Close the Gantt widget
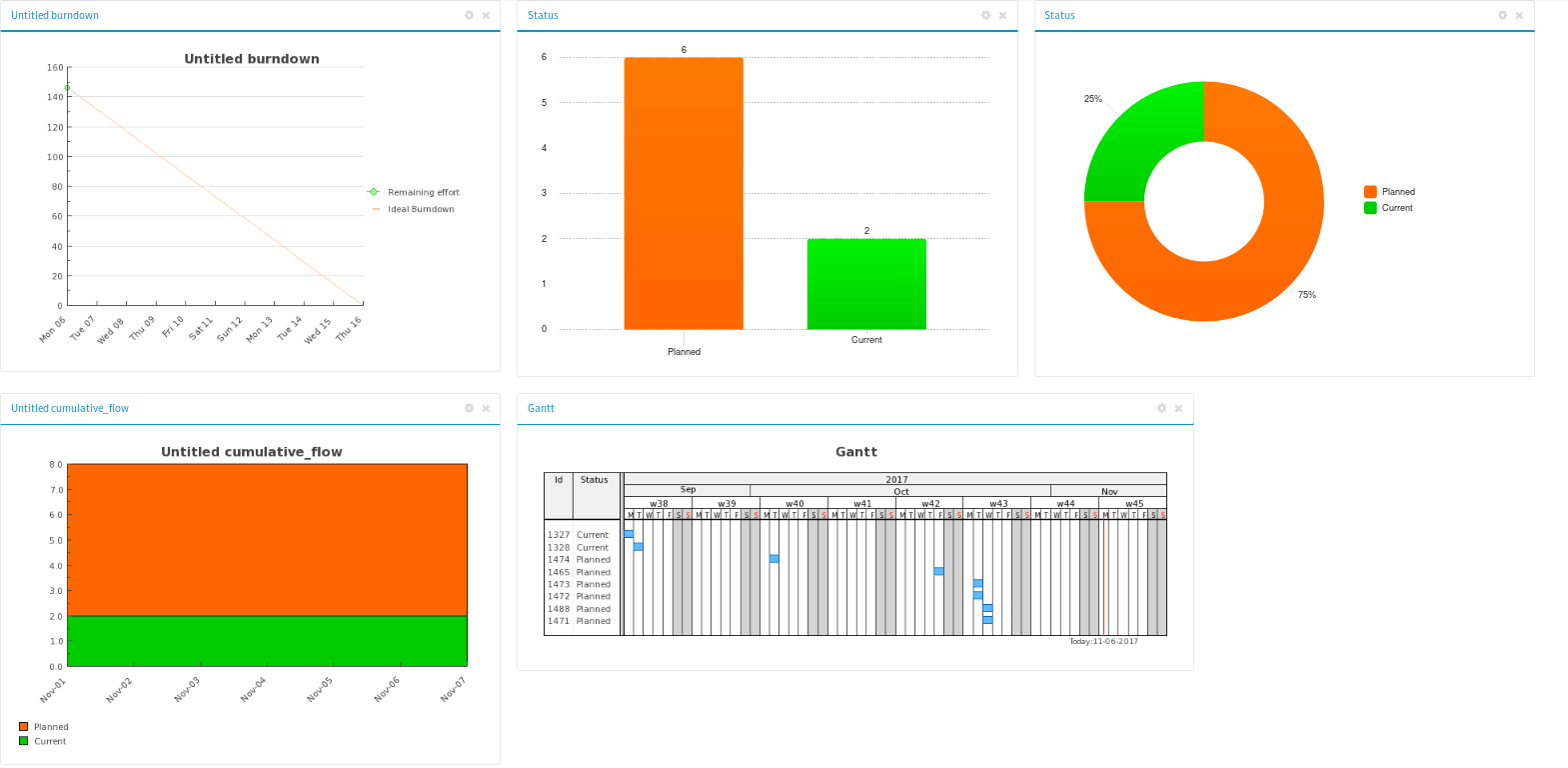Viewport: 1568px width, 768px height. 1178,408
